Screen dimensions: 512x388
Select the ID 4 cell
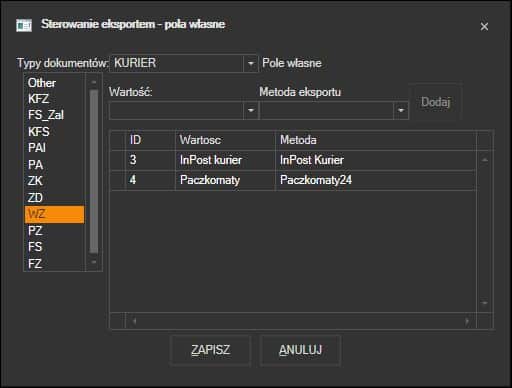point(150,180)
